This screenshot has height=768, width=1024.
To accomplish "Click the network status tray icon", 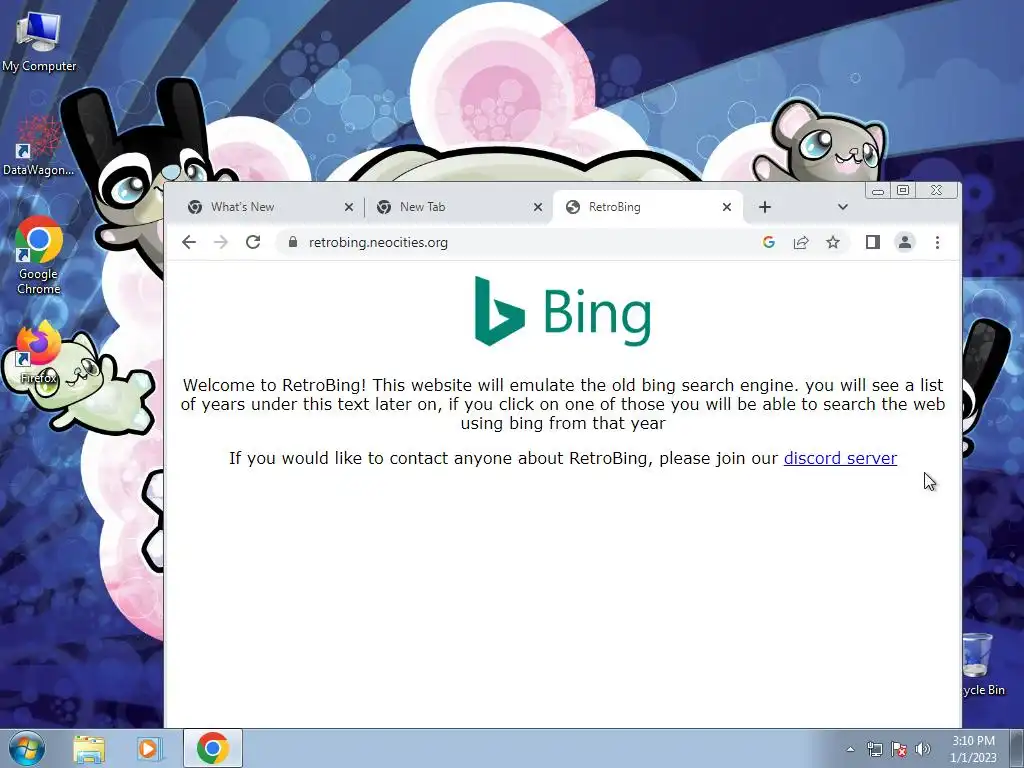I will 874,749.
